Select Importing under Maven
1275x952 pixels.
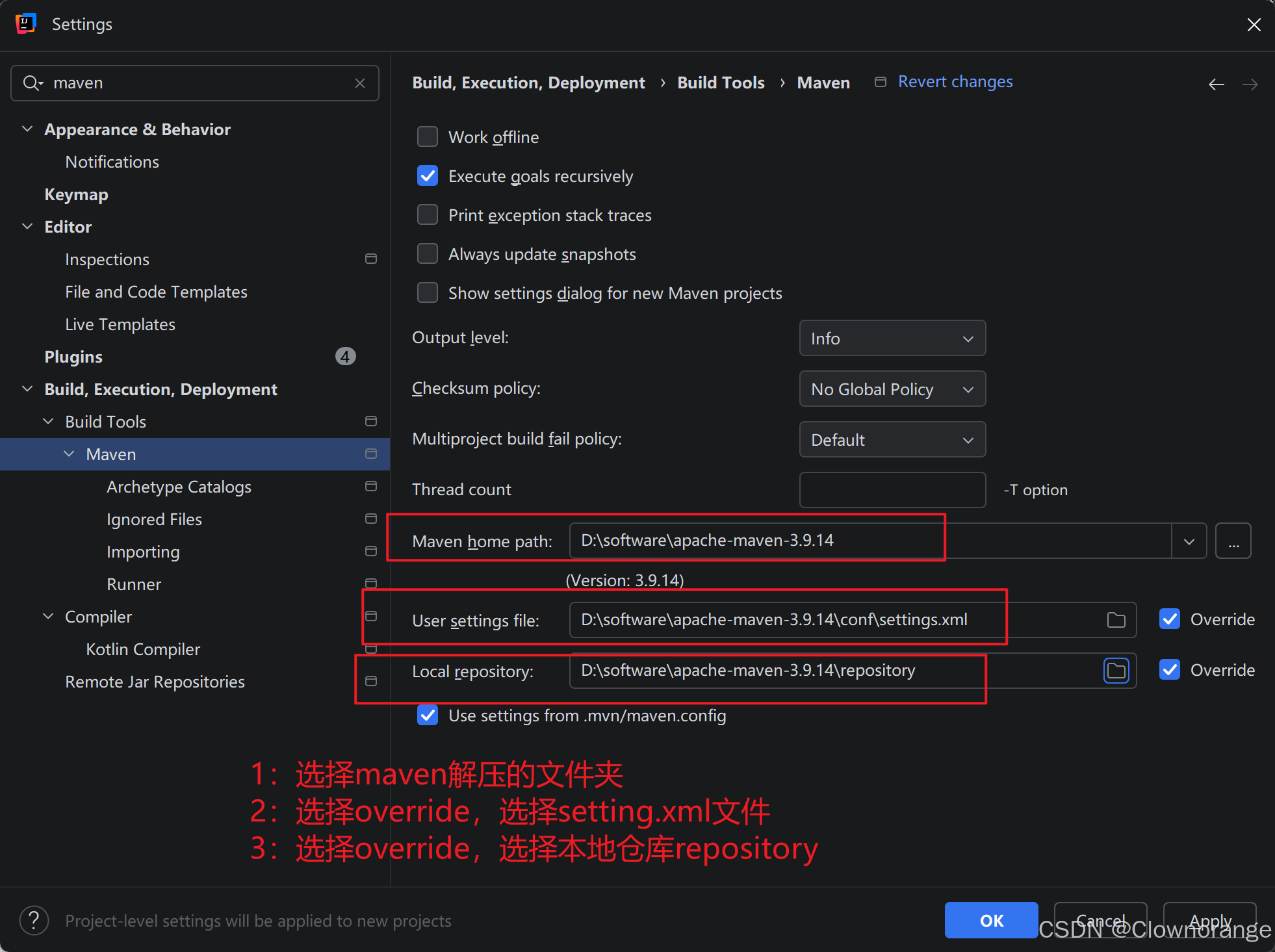[143, 552]
